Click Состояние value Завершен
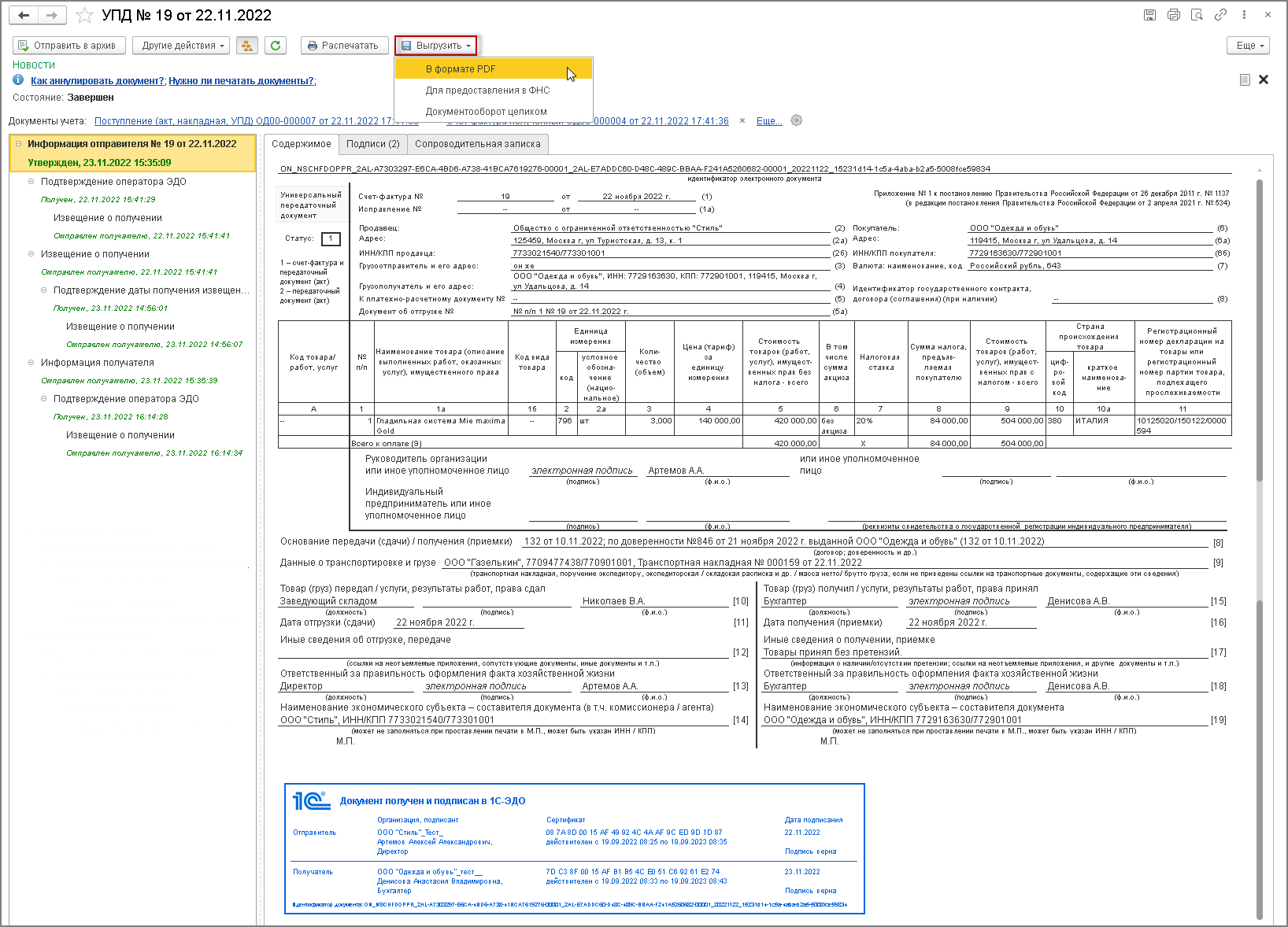1288x927 pixels. click(x=91, y=98)
